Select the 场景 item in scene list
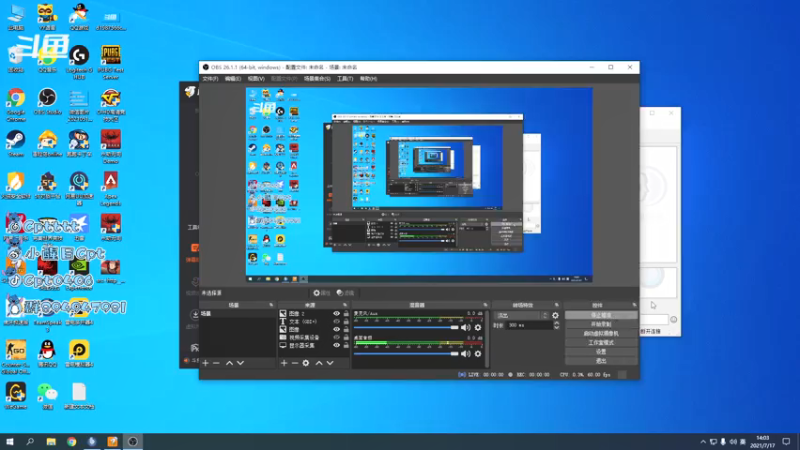This screenshot has width=800, height=450. point(237,314)
